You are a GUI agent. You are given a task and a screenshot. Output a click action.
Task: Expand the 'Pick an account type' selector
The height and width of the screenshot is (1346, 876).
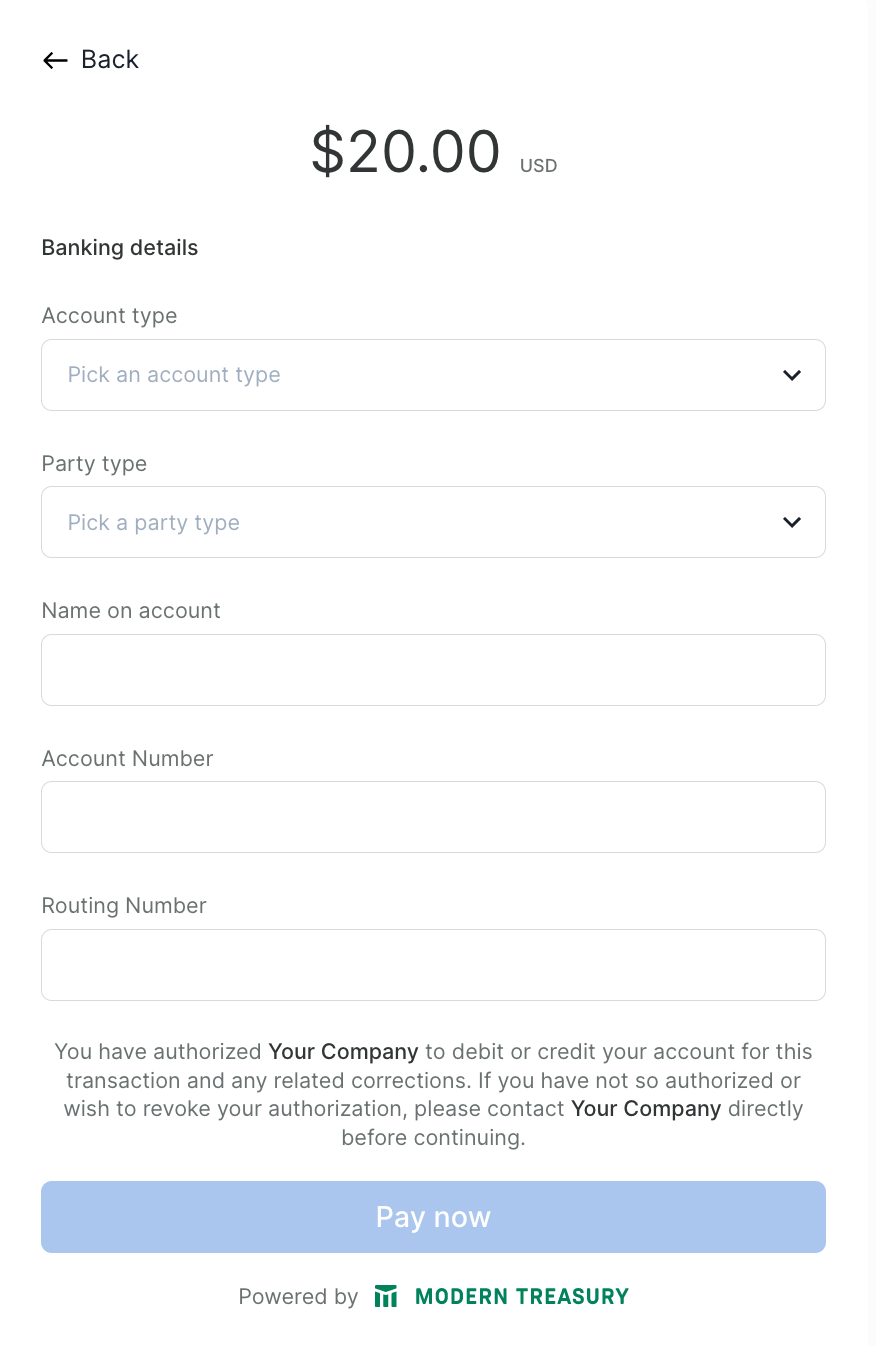pos(433,375)
